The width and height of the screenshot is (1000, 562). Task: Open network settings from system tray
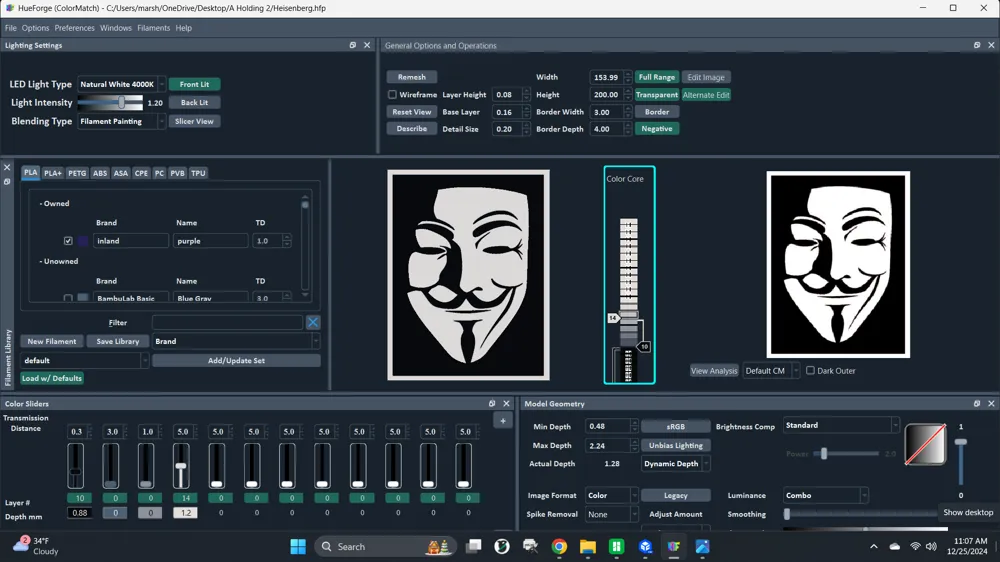point(915,547)
